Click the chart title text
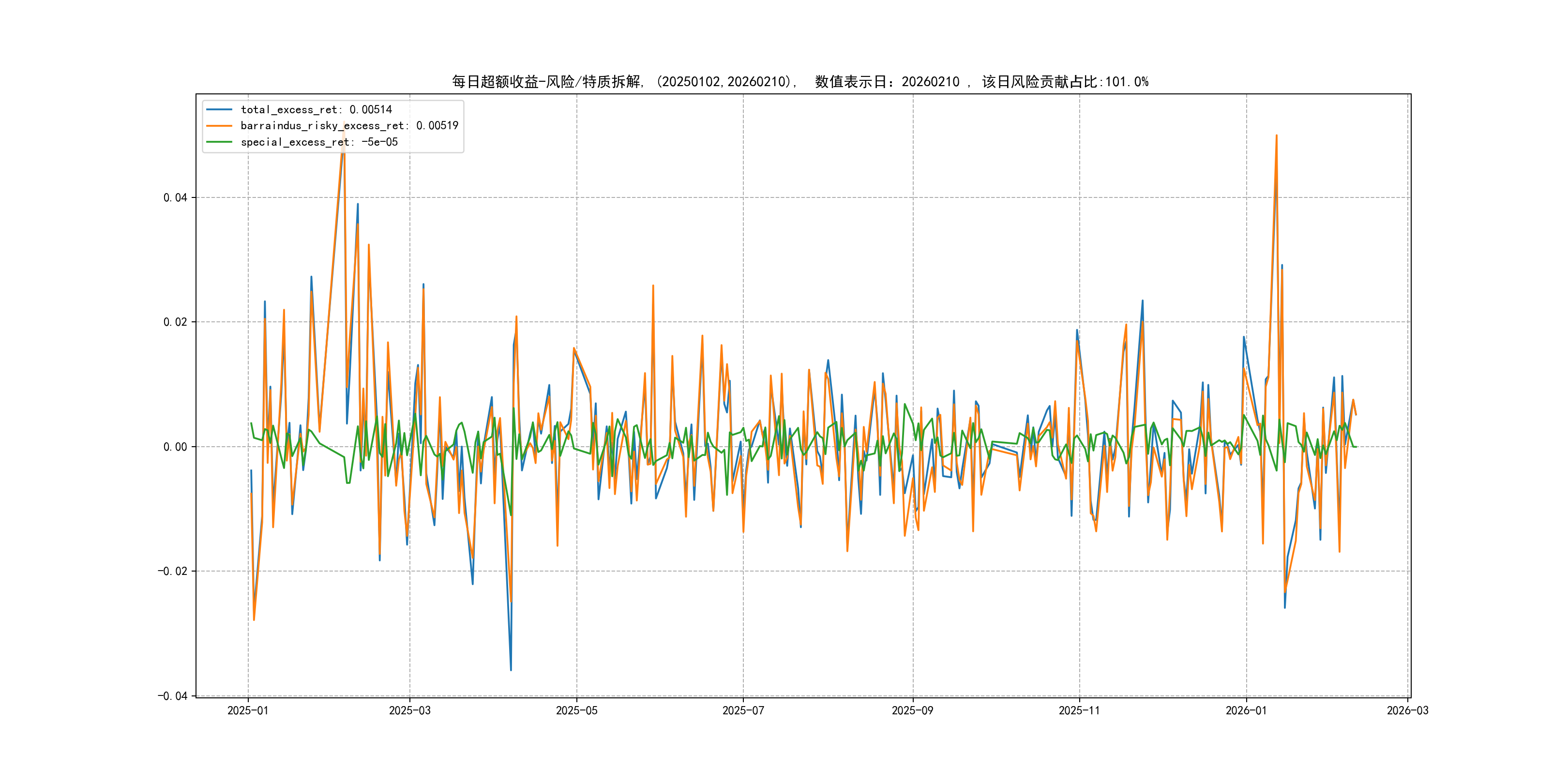The image size is (1568, 784). pyautogui.click(x=800, y=82)
